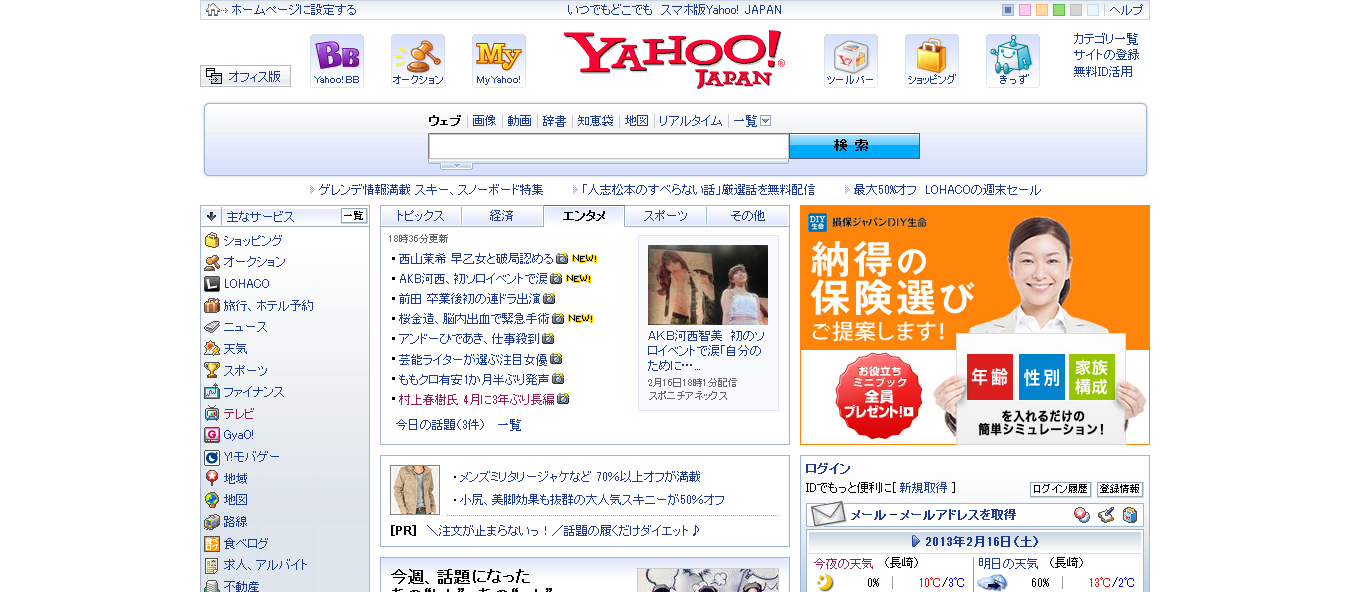This screenshot has width=1349, height=592.
Task: Switch to the その他 news tab
Action: coord(748,216)
